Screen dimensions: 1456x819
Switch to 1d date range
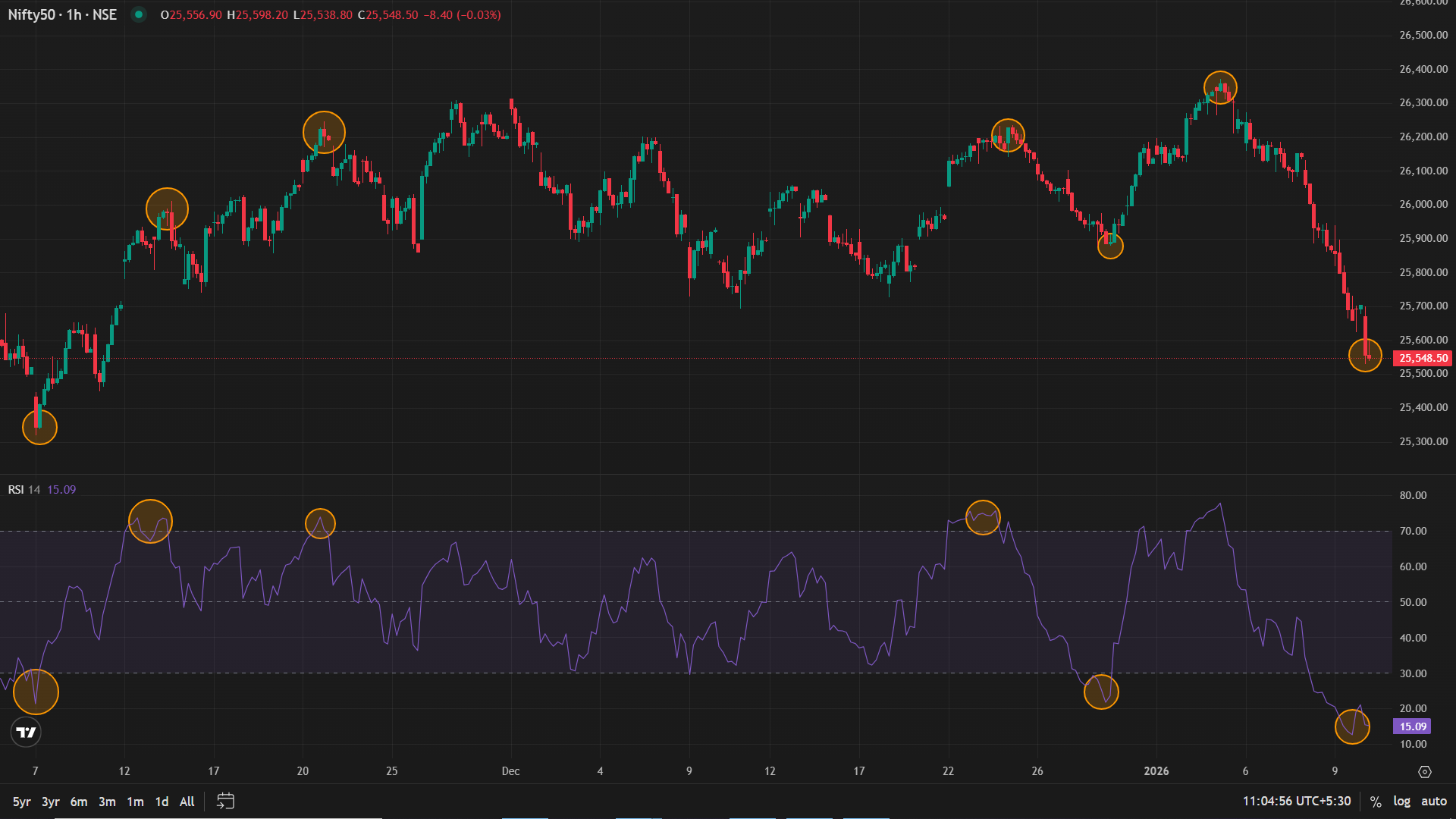click(x=162, y=801)
